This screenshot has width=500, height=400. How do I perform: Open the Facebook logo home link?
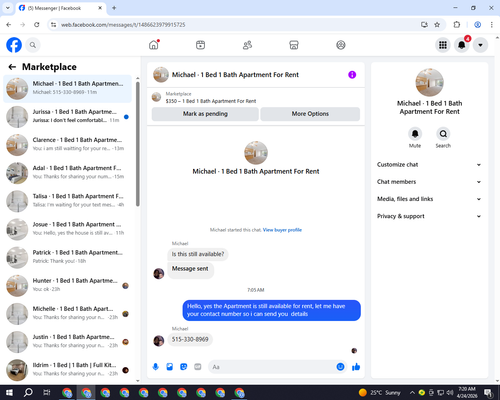(x=14, y=45)
